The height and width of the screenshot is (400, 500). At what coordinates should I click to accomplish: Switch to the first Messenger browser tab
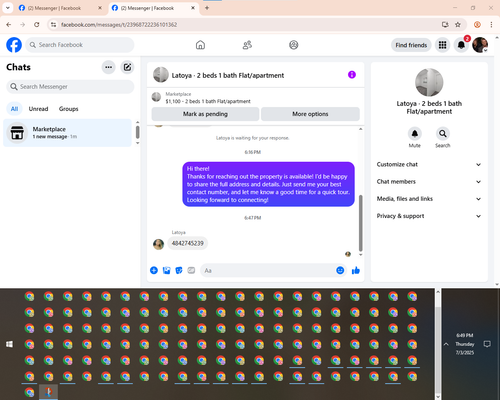(x=60, y=8)
